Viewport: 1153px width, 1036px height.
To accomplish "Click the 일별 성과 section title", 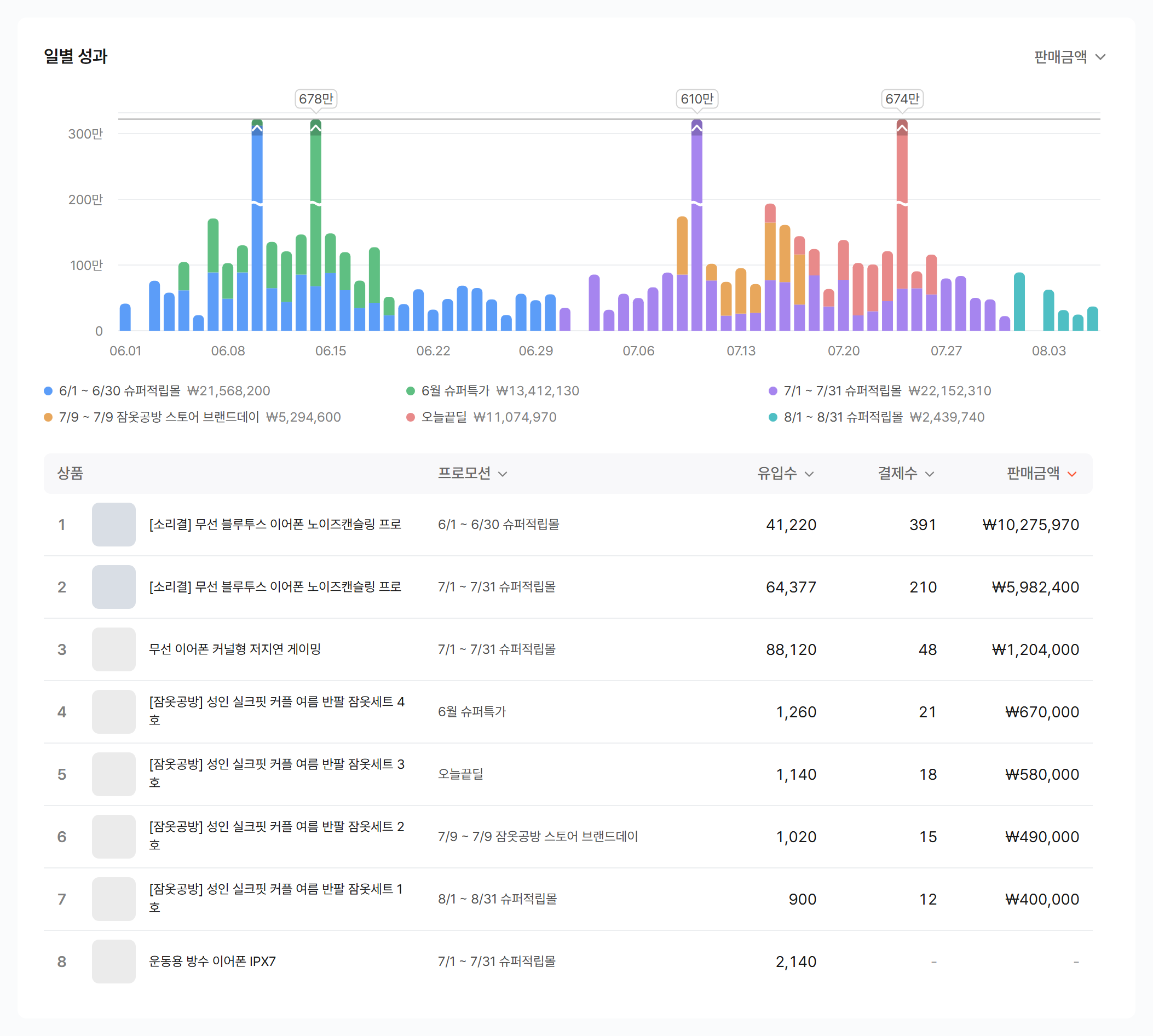I will pos(76,56).
